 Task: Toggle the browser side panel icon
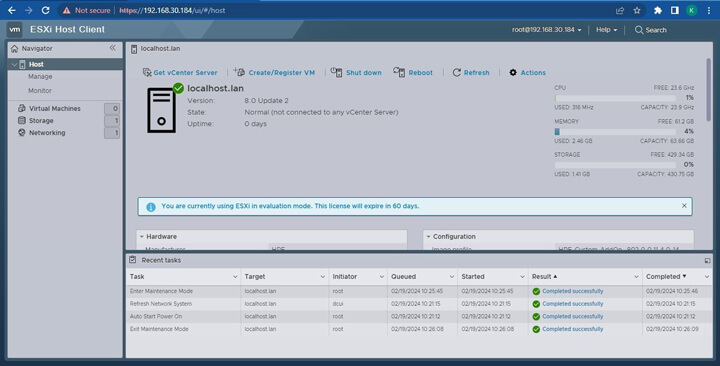coord(675,10)
